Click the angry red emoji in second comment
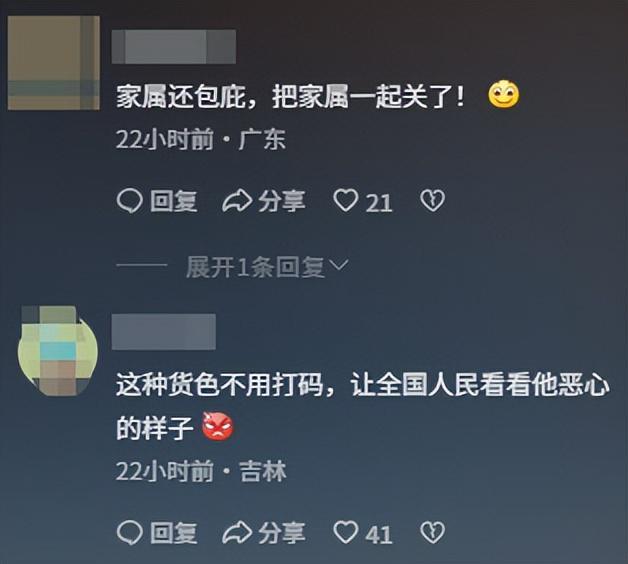This screenshot has height=564, width=628. 217,426
